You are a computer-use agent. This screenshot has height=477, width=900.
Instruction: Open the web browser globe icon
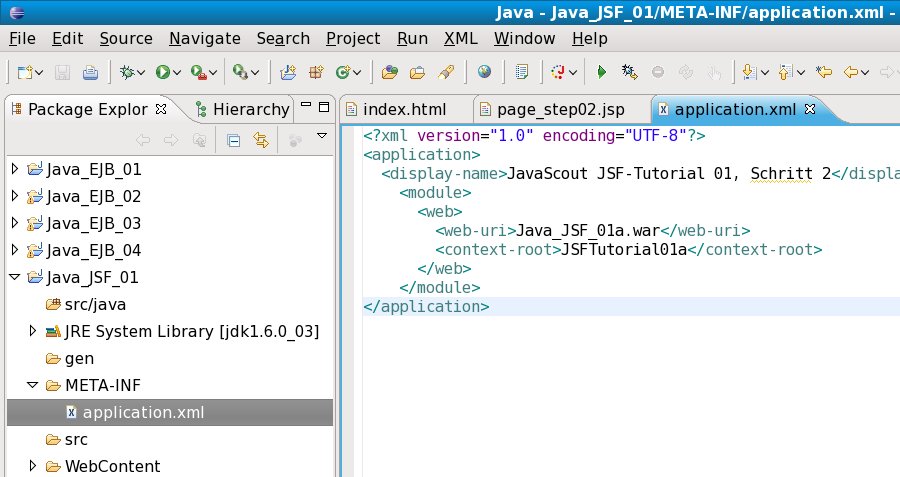click(485, 72)
